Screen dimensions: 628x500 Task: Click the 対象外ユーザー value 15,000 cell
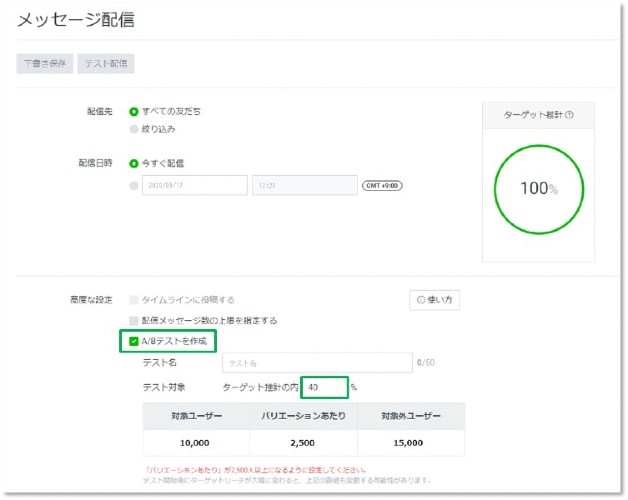tap(408, 442)
